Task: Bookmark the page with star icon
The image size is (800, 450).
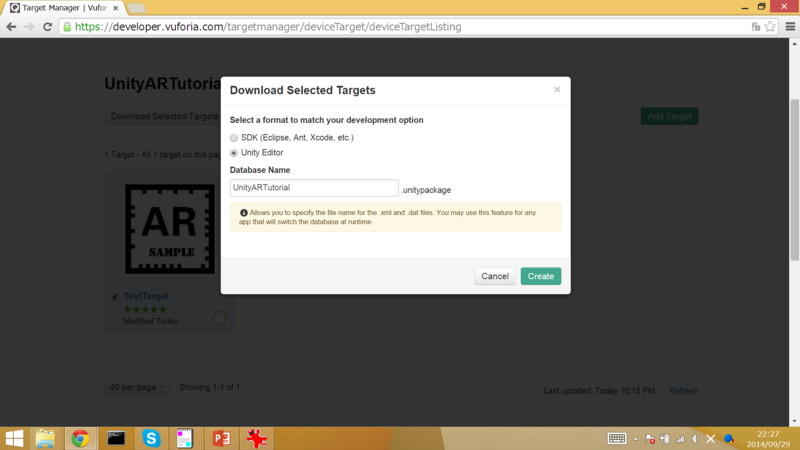Action: click(x=770, y=27)
